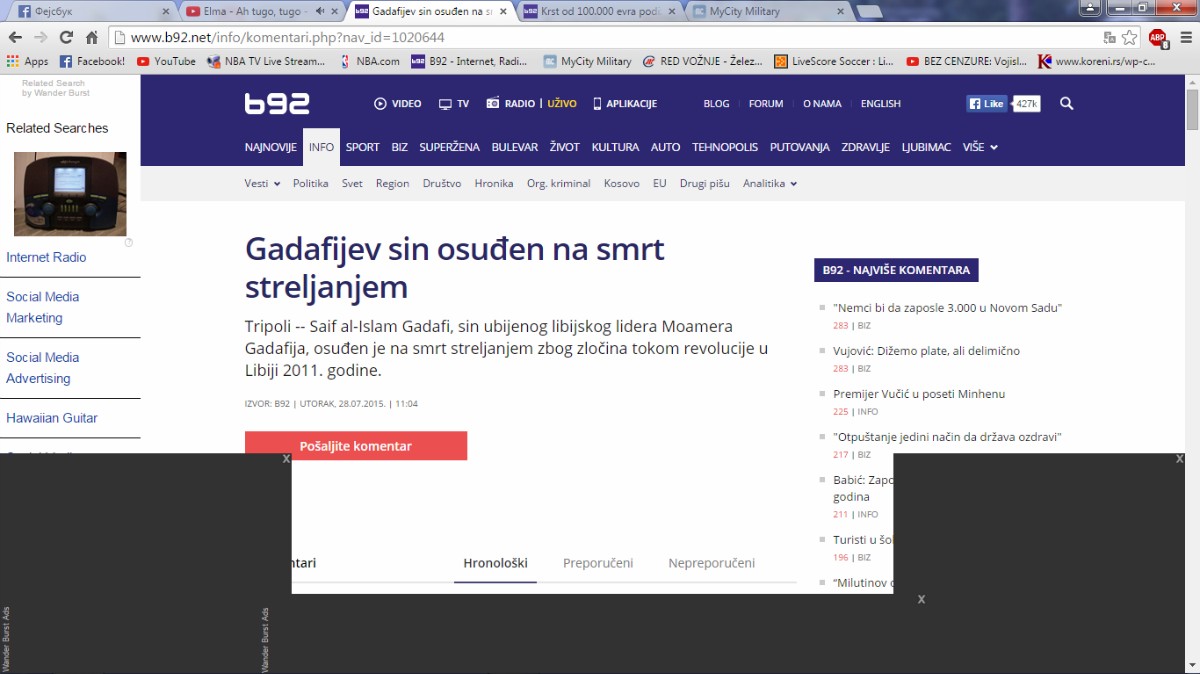Open Hawaiian Guitar related search
Viewport: 1200px width, 674px height.
(52, 418)
